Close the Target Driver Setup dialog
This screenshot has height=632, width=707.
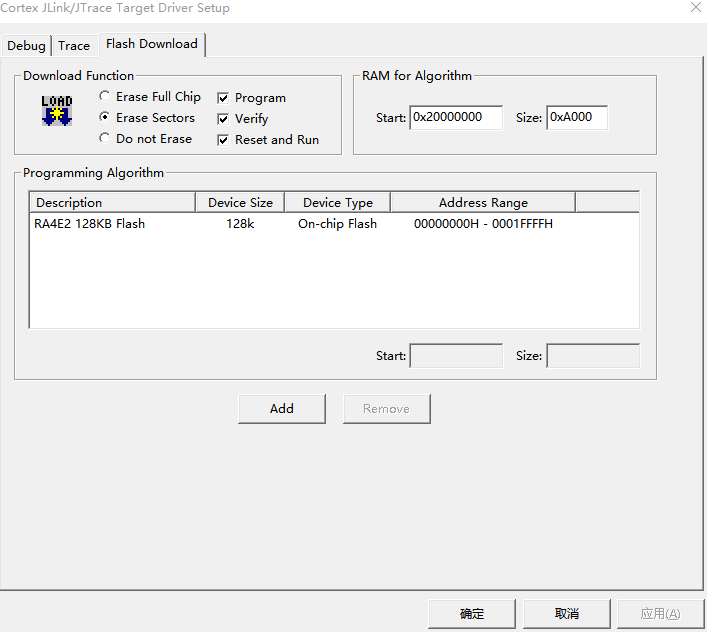pyautogui.click(x=696, y=7)
